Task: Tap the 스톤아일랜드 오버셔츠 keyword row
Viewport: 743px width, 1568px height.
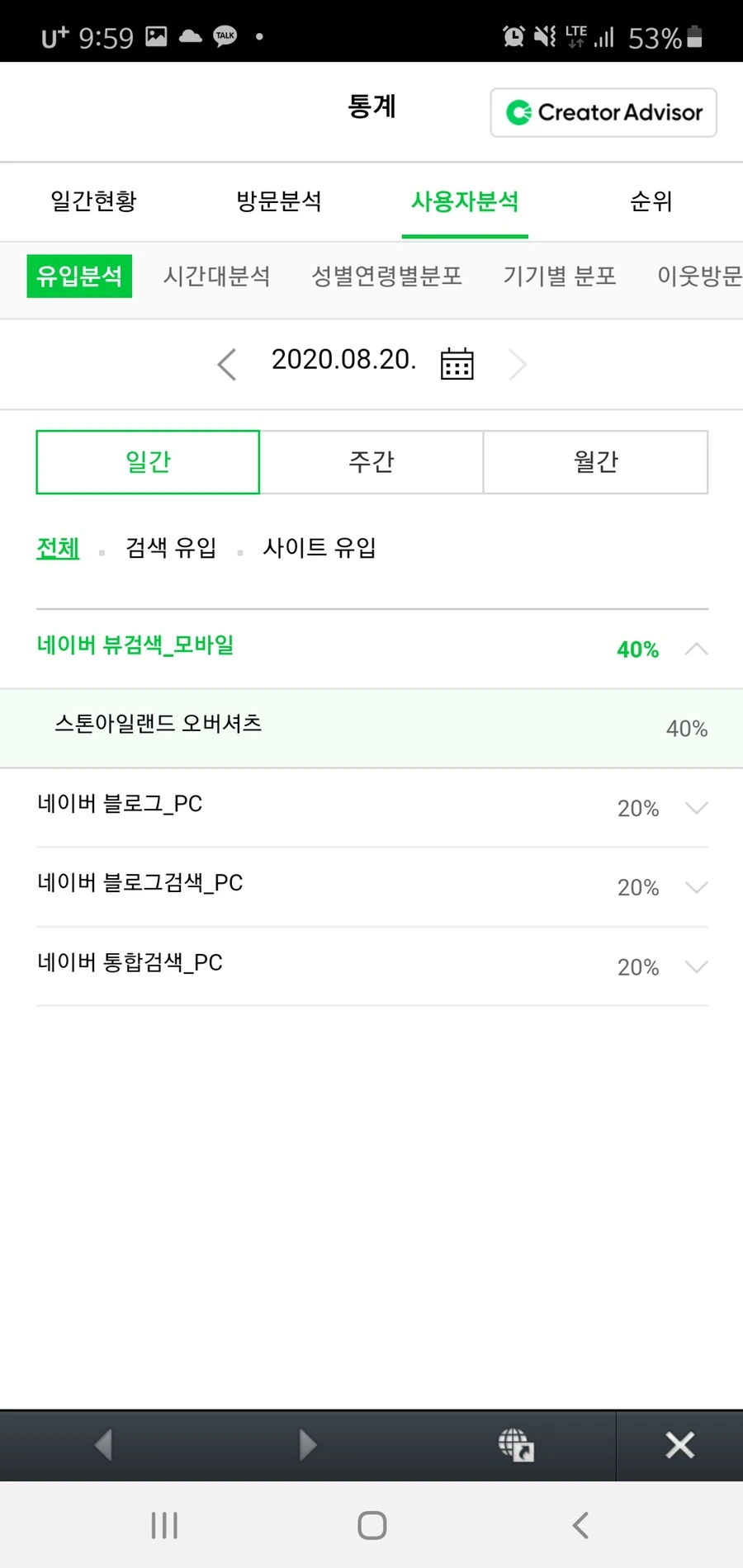Action: pos(371,727)
